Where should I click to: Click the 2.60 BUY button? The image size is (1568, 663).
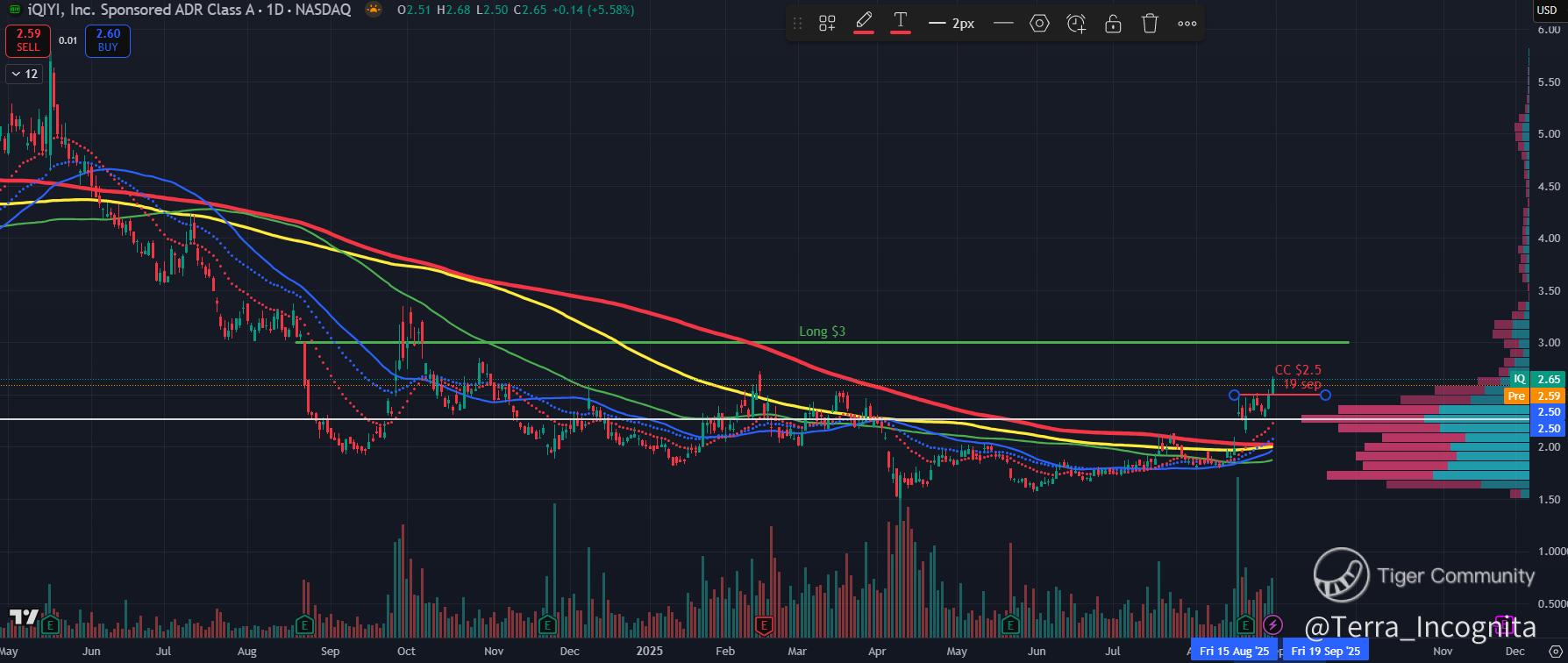108,40
